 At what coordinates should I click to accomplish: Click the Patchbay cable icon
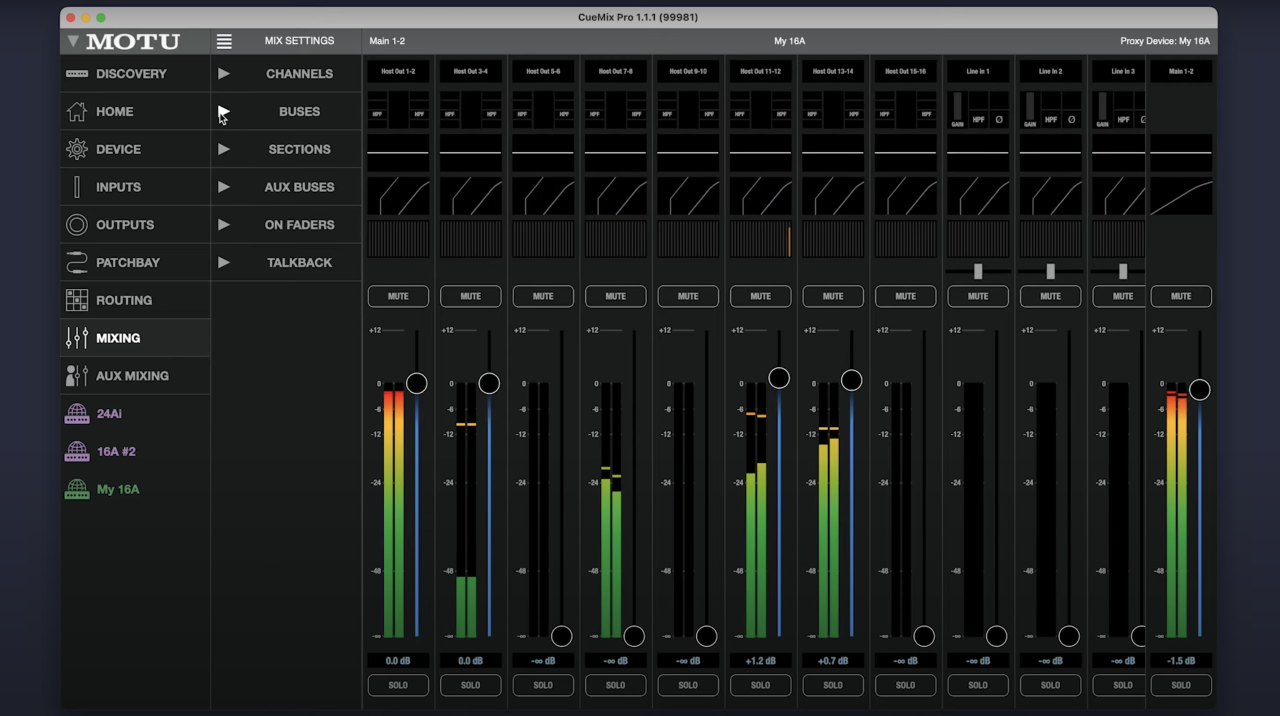(77, 263)
